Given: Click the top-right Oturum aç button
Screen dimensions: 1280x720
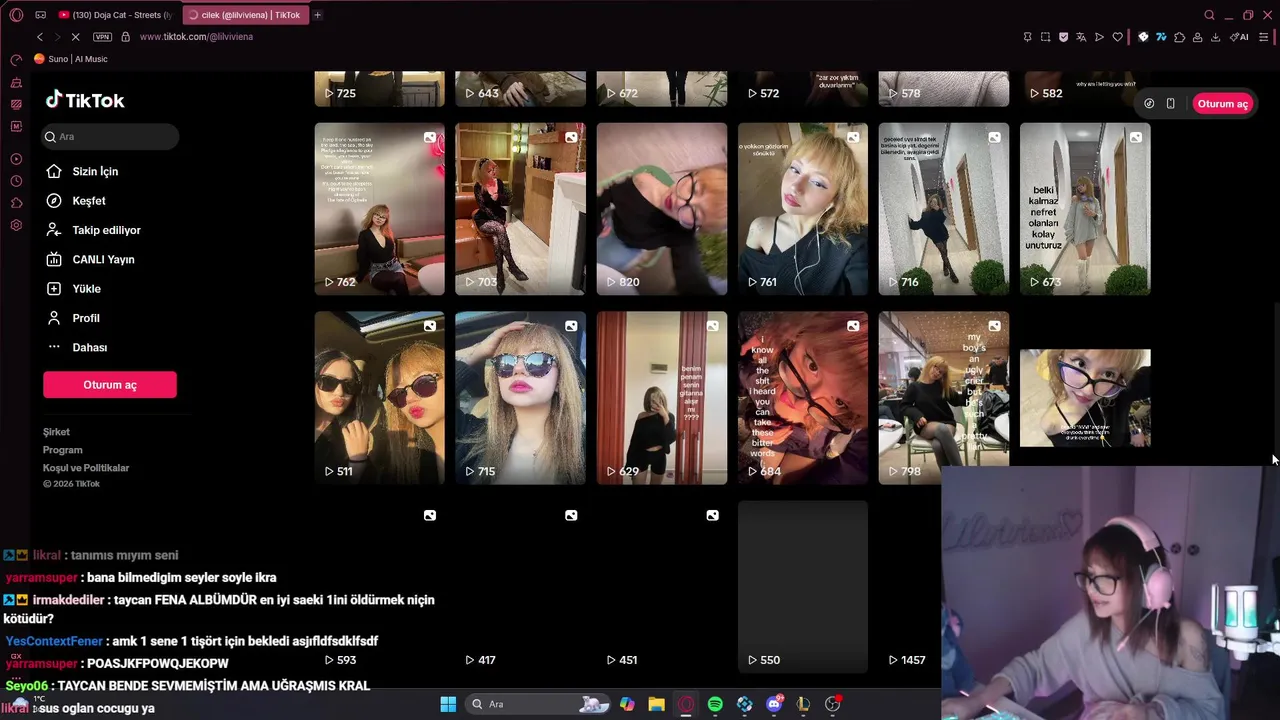Looking at the screenshot, I should point(1222,104).
